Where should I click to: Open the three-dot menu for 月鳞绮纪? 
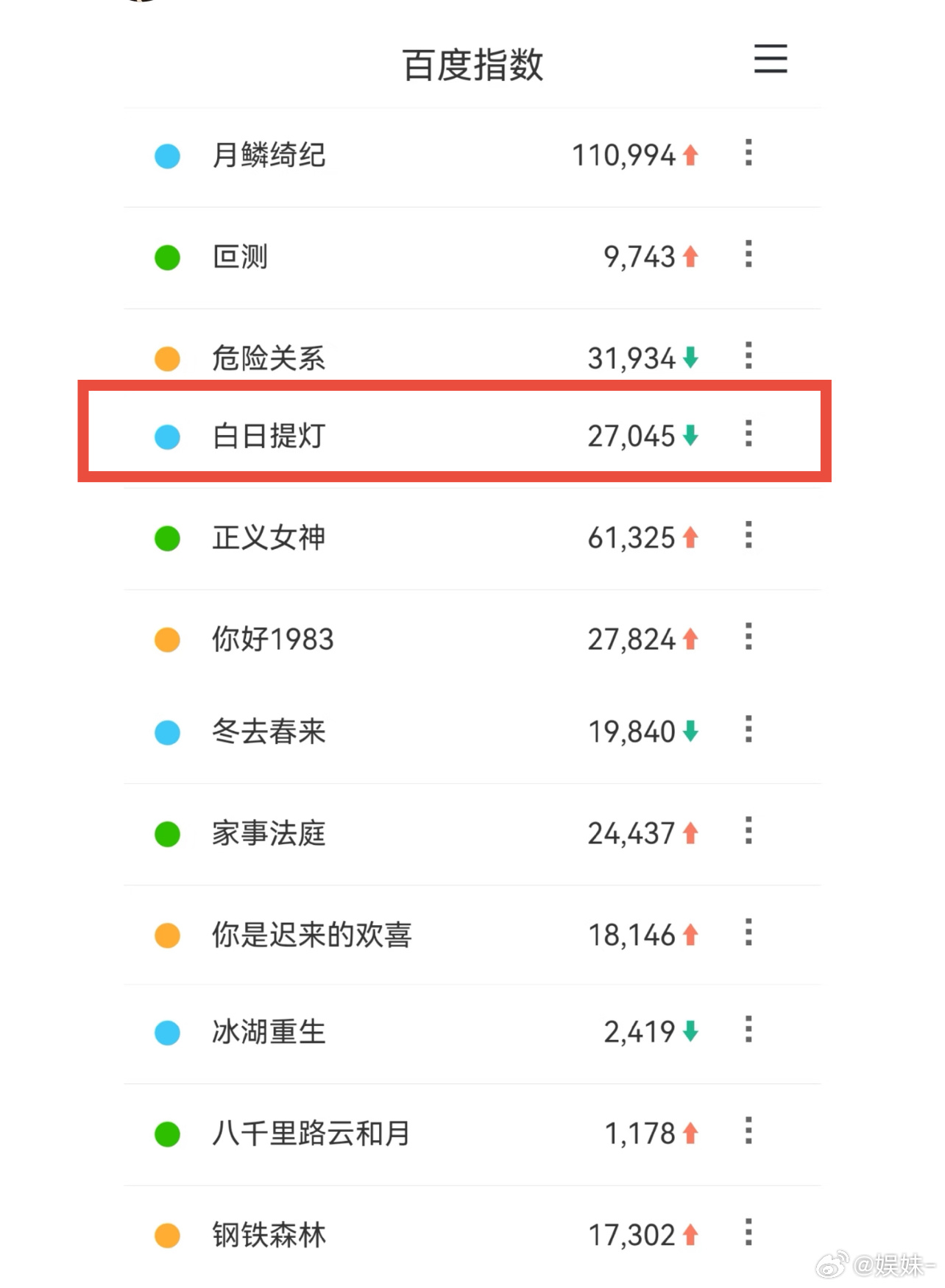point(748,155)
